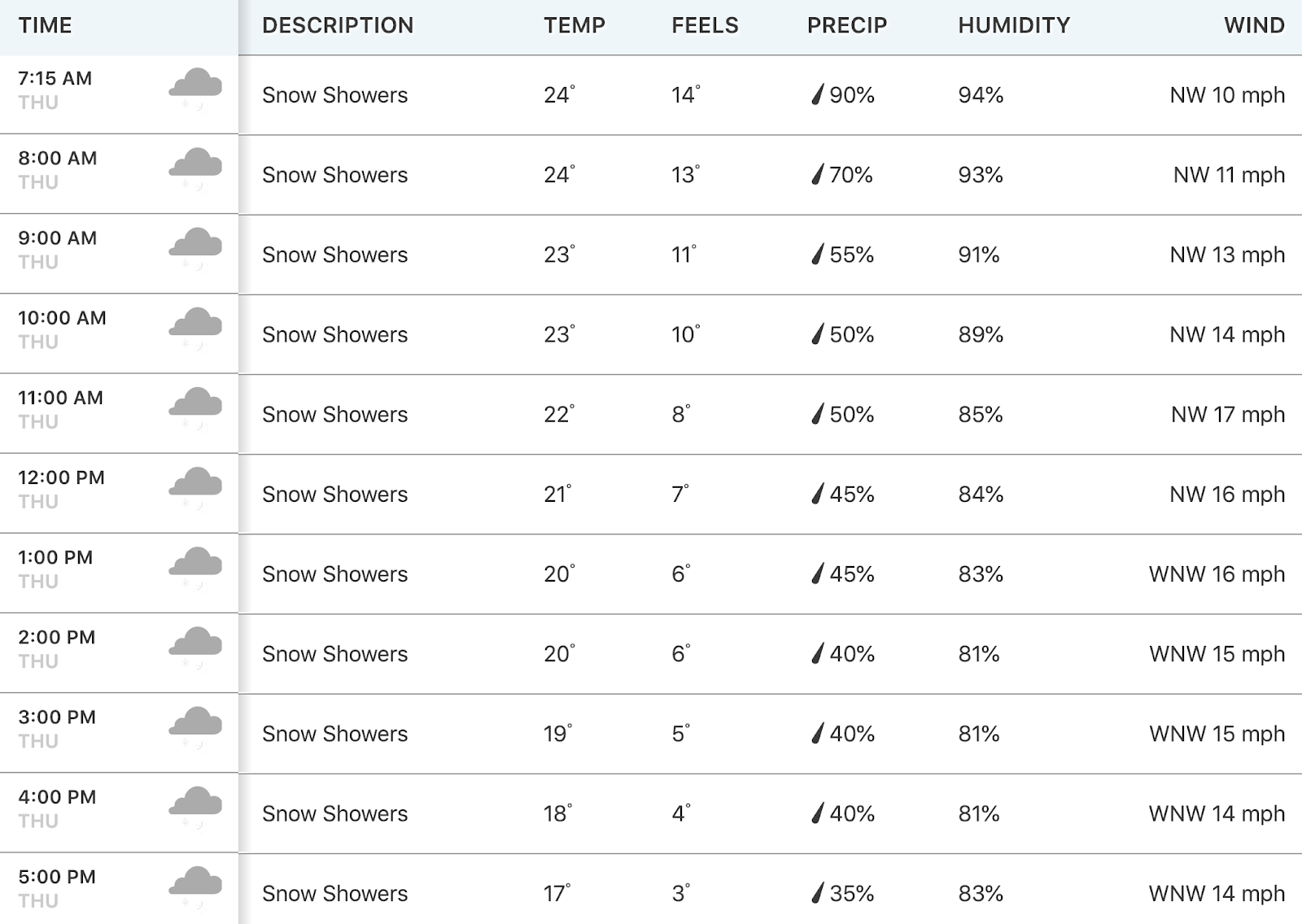This screenshot has width=1302, height=924.
Task: Click the WNW 16 mph wind value
Action: click(1217, 574)
